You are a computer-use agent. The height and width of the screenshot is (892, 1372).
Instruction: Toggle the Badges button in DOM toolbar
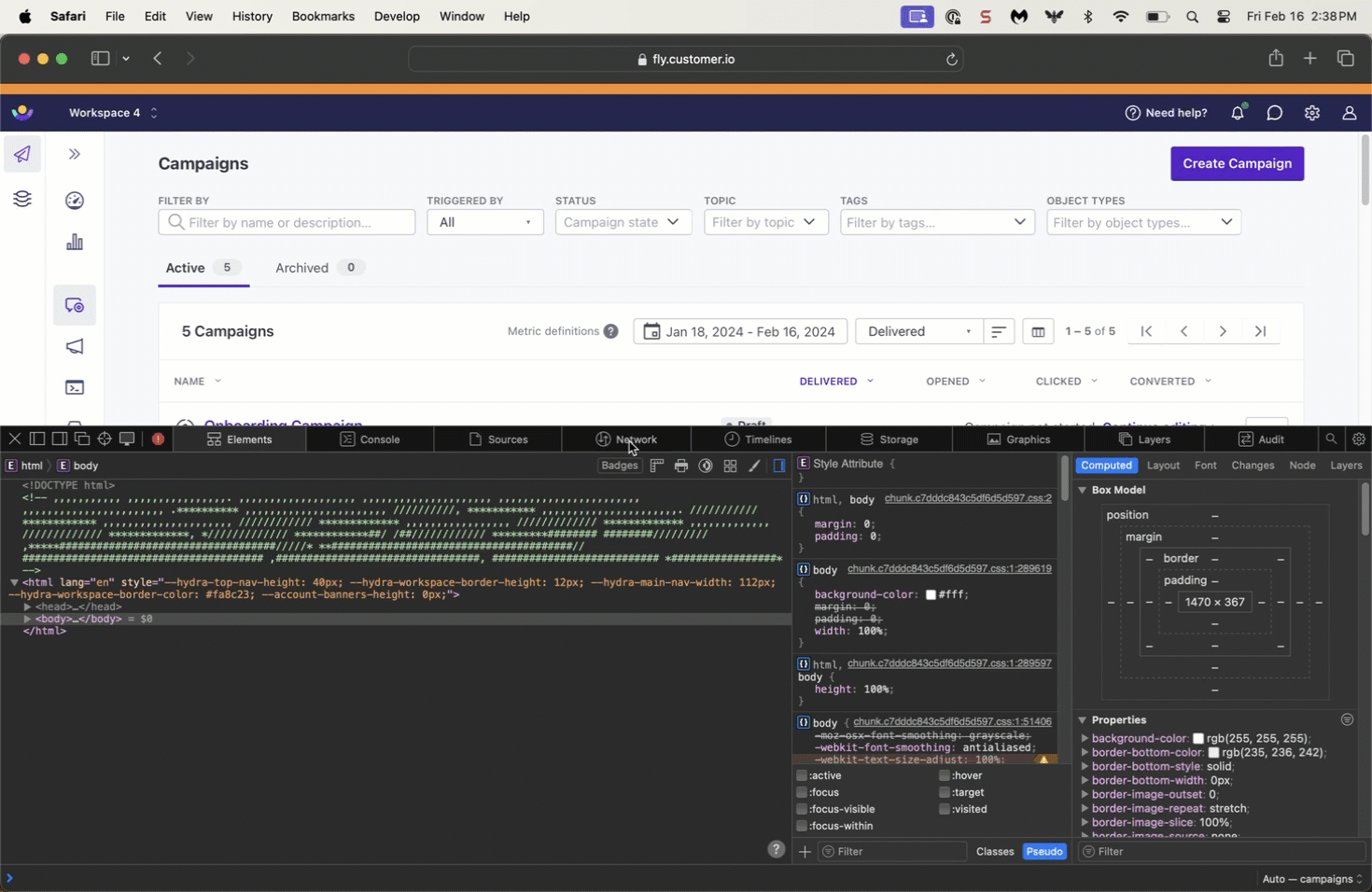coord(620,466)
